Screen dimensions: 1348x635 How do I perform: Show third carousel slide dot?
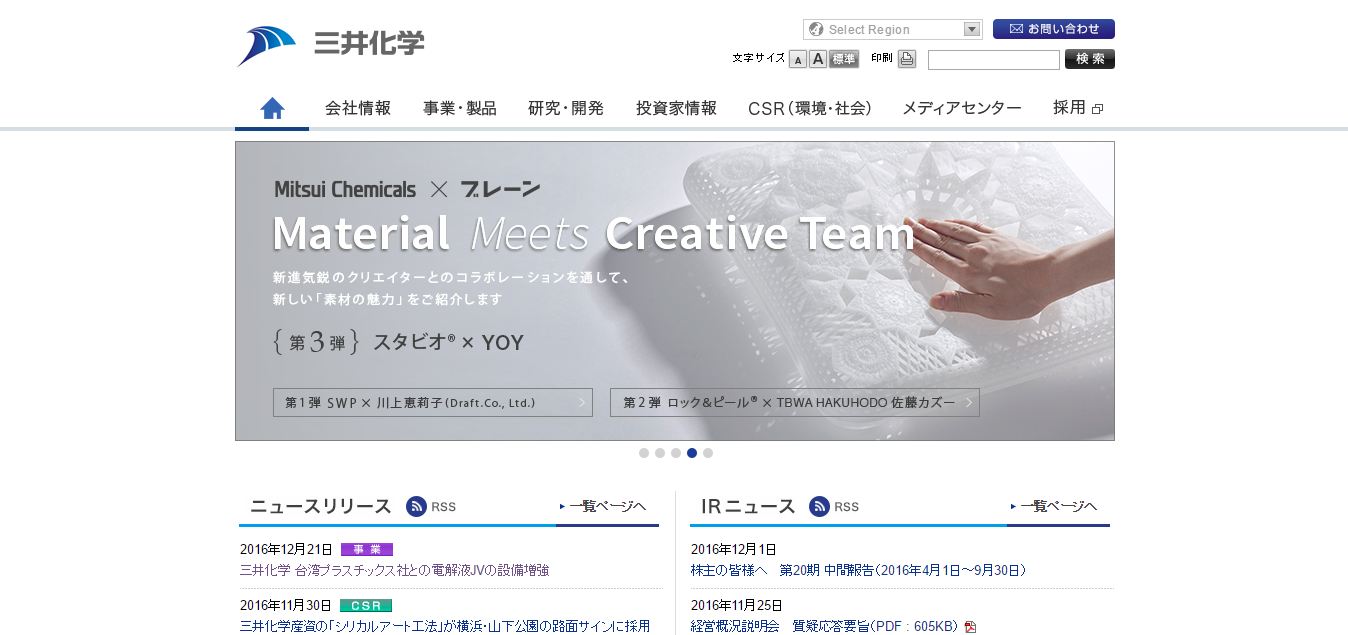[x=676, y=453]
